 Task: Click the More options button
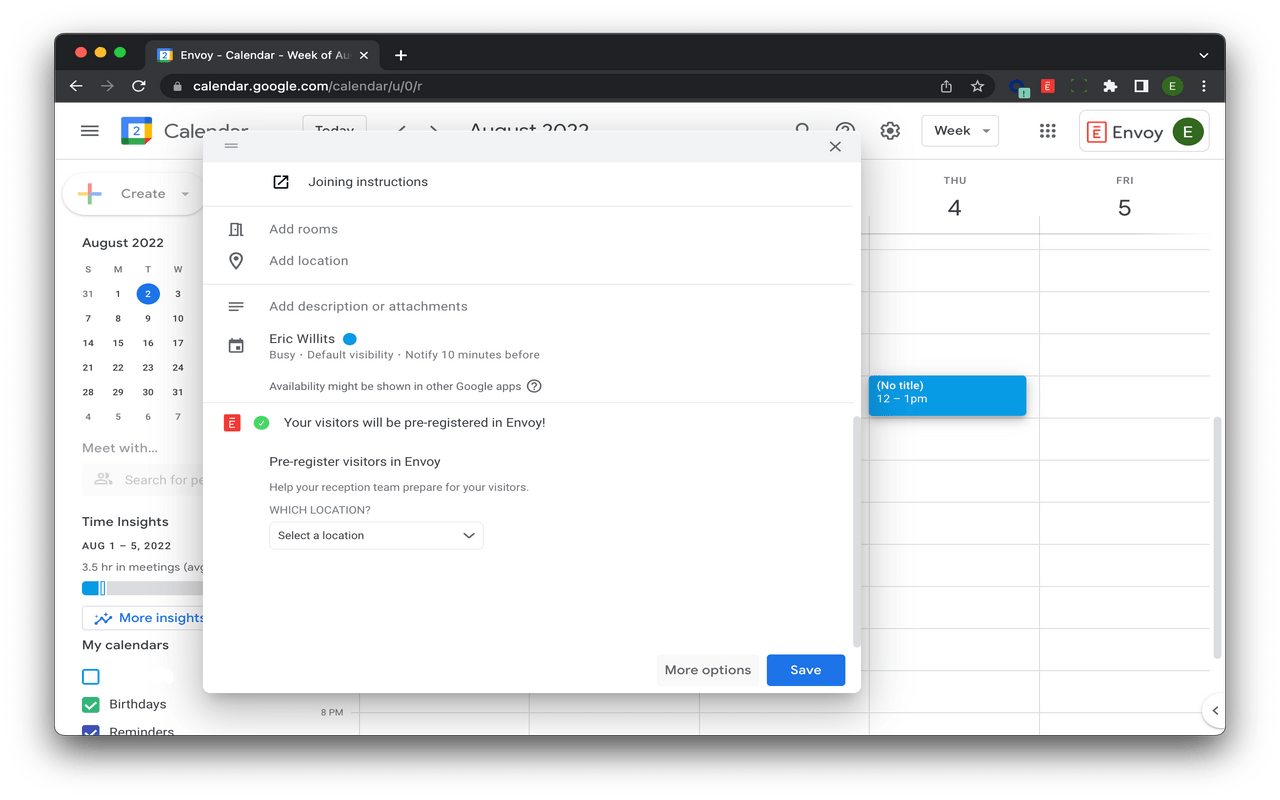[707, 670]
